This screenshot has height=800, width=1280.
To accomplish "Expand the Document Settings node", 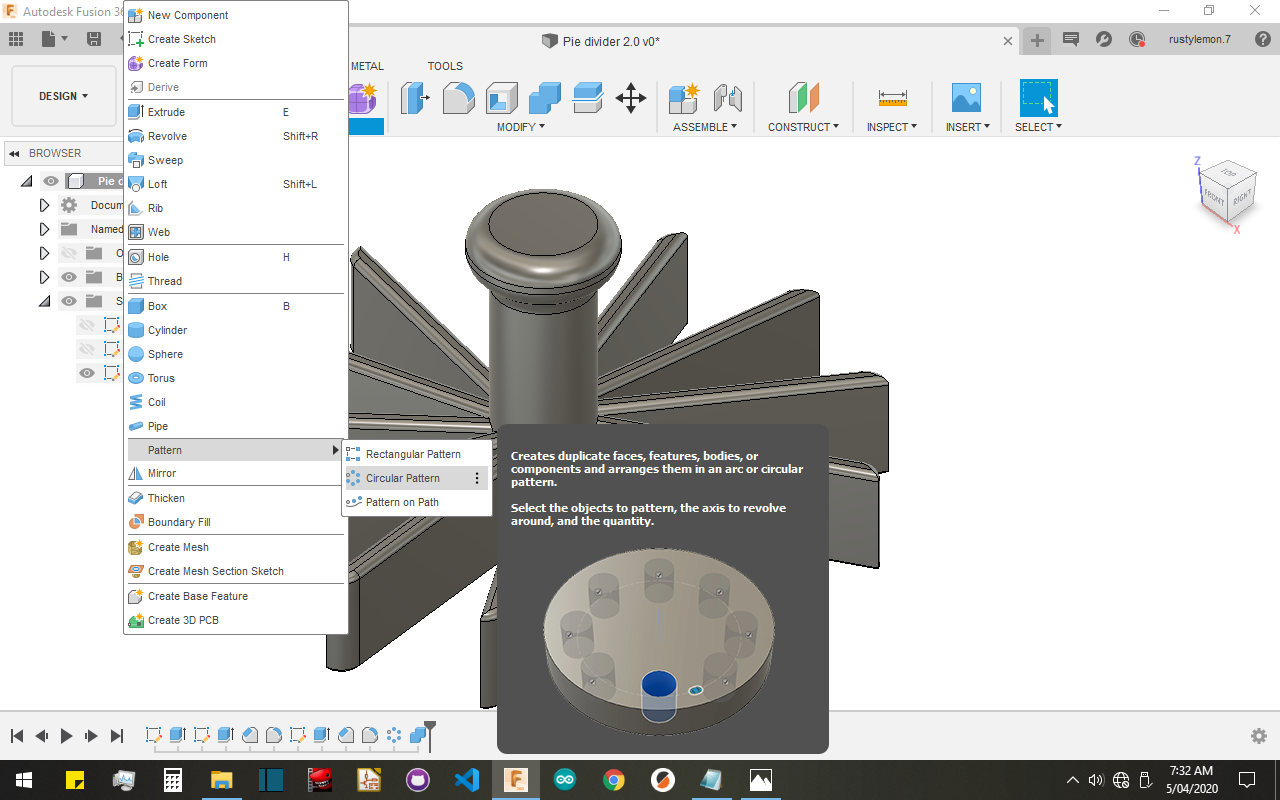I will pos(44,205).
